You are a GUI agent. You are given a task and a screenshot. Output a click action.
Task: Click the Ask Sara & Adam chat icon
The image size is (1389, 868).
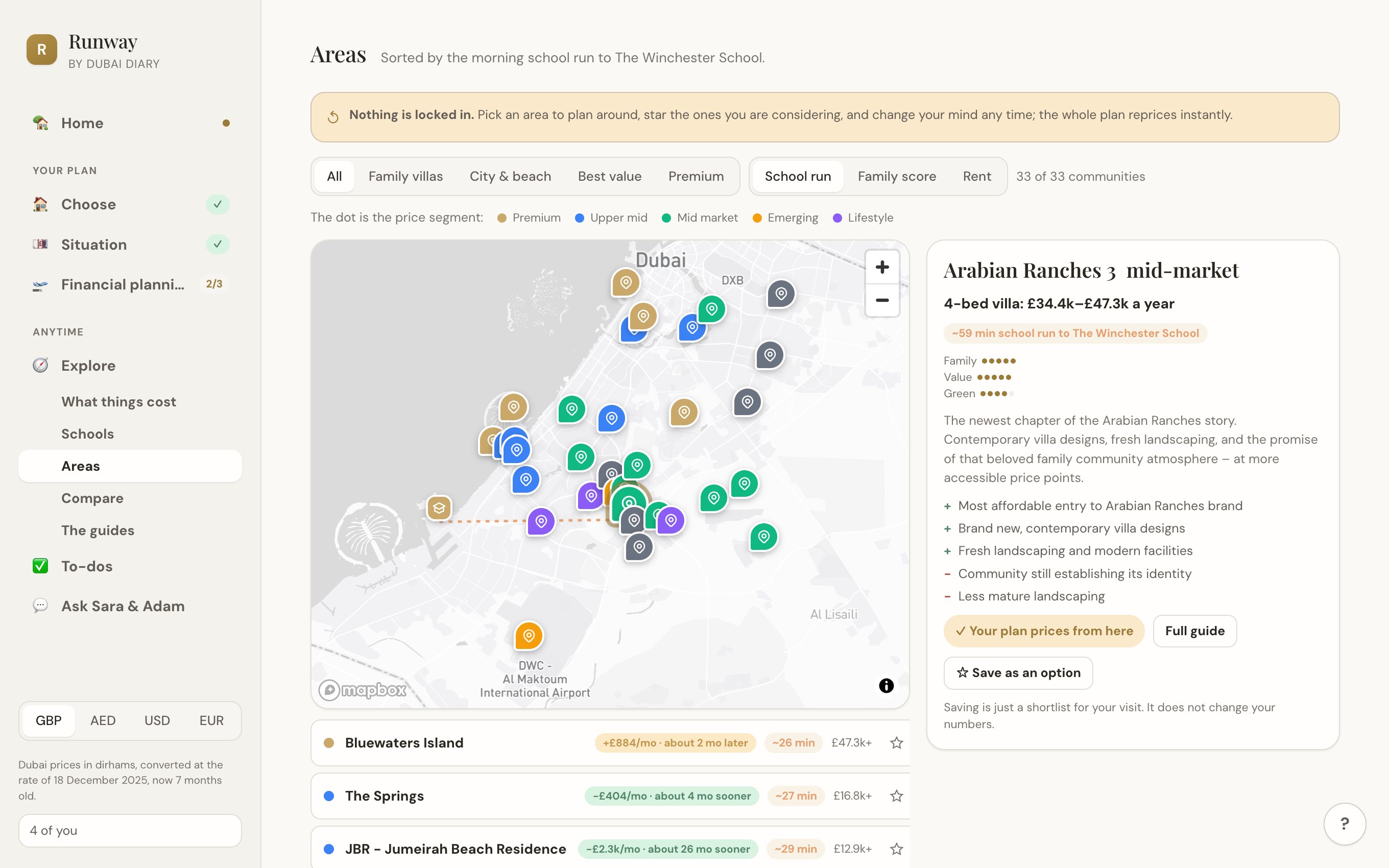pyautogui.click(x=40, y=606)
